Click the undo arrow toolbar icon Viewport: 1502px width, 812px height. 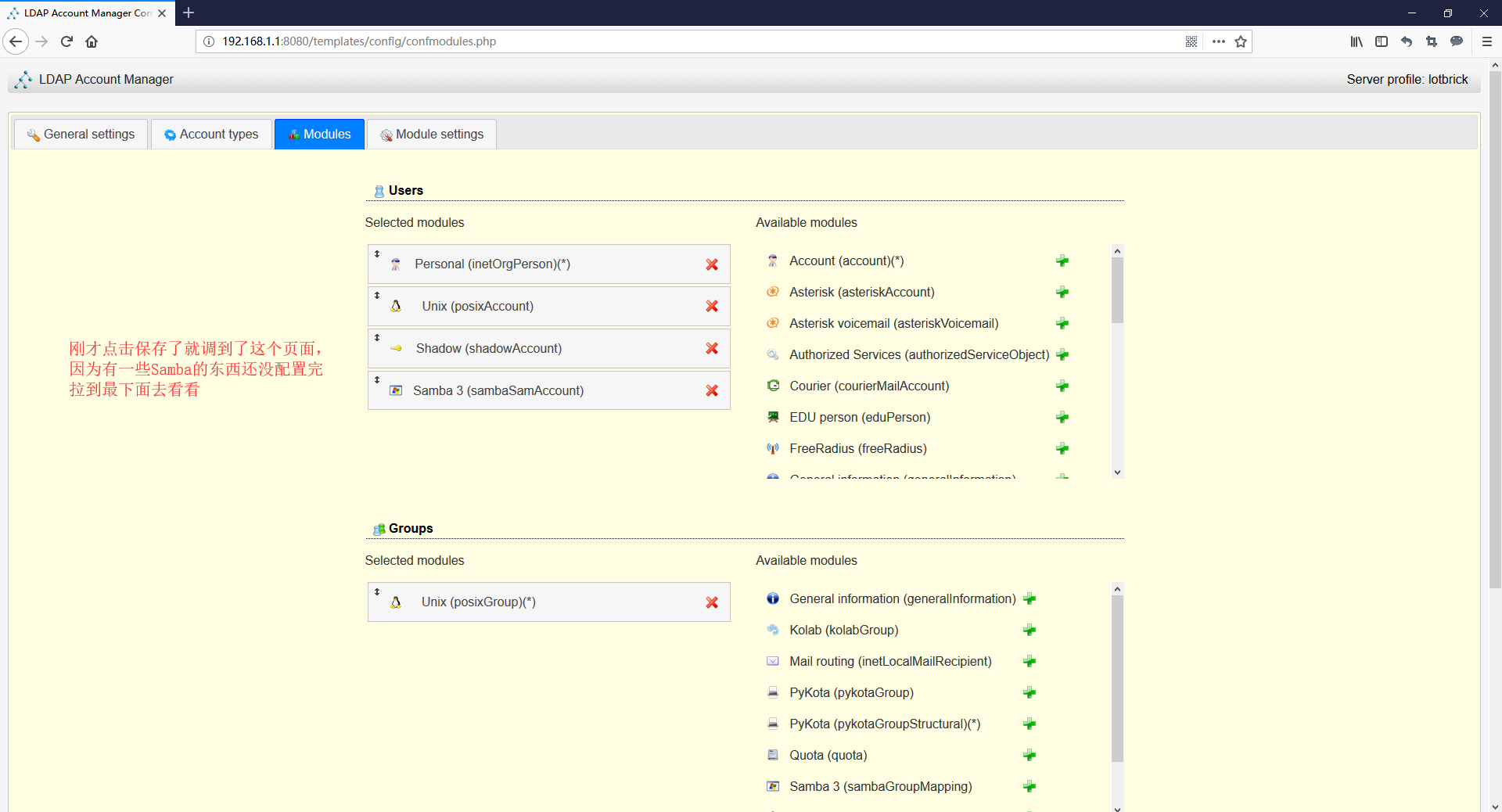1407,41
